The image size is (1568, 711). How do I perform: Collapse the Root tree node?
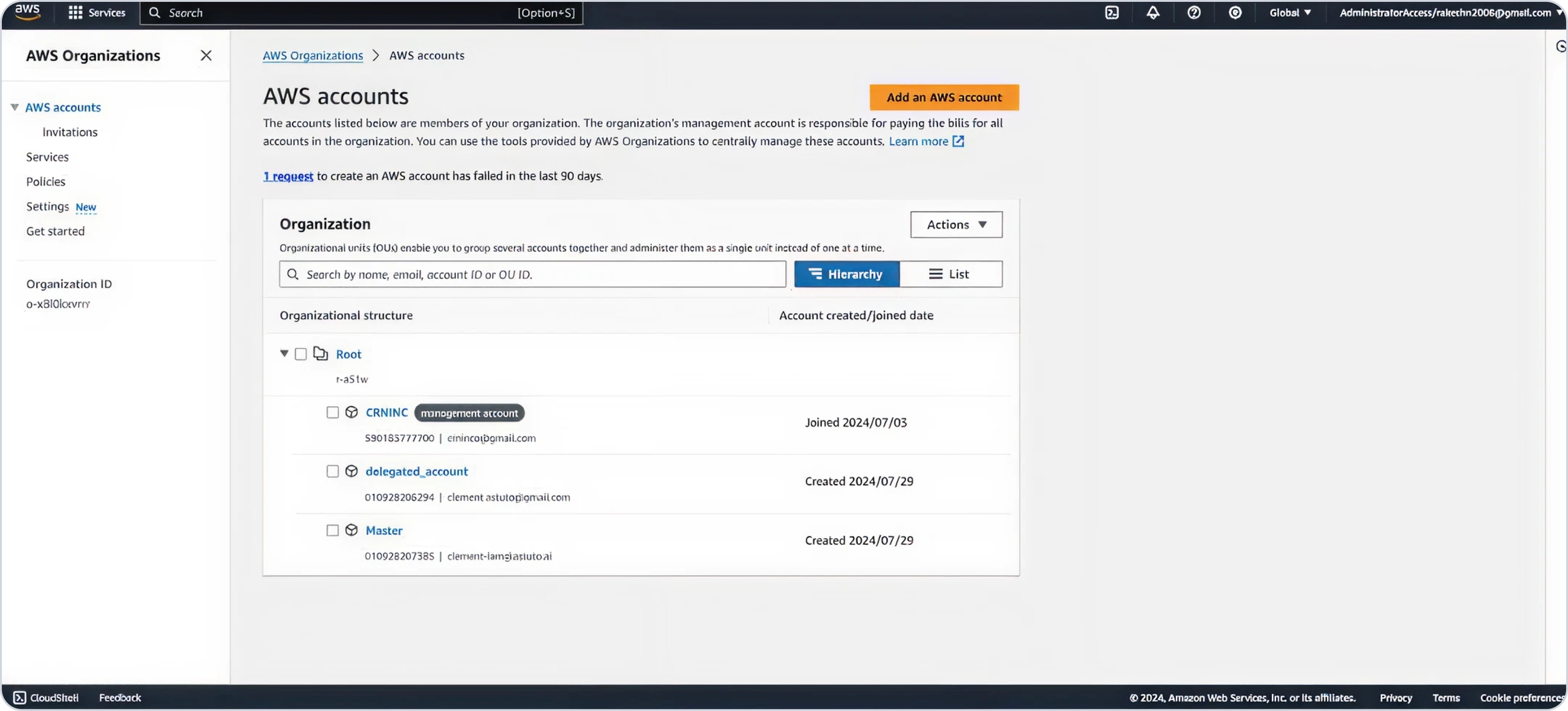point(284,354)
